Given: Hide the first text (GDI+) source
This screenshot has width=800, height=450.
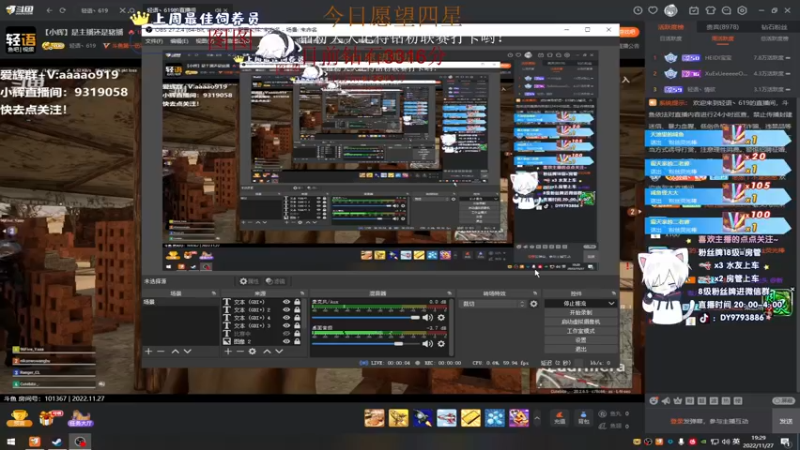Looking at the screenshot, I should coord(286,302).
